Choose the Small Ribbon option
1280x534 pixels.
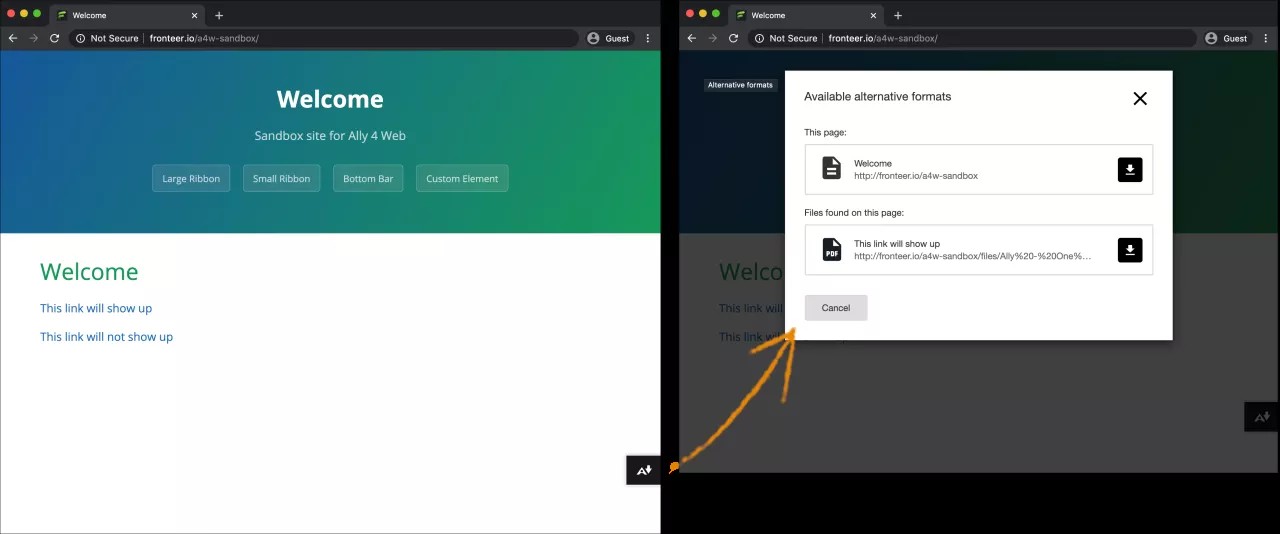281,179
